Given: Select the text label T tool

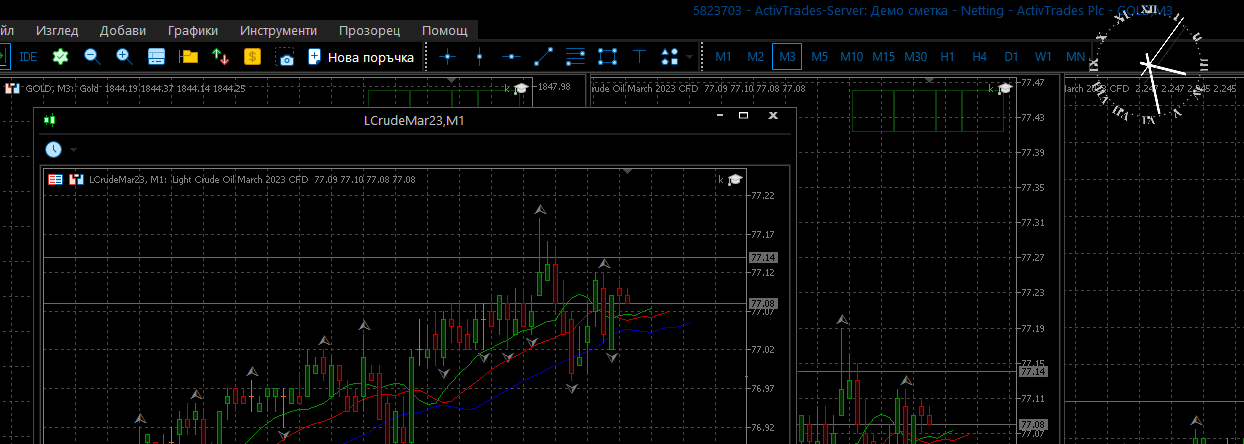Looking at the screenshot, I should click(639, 57).
